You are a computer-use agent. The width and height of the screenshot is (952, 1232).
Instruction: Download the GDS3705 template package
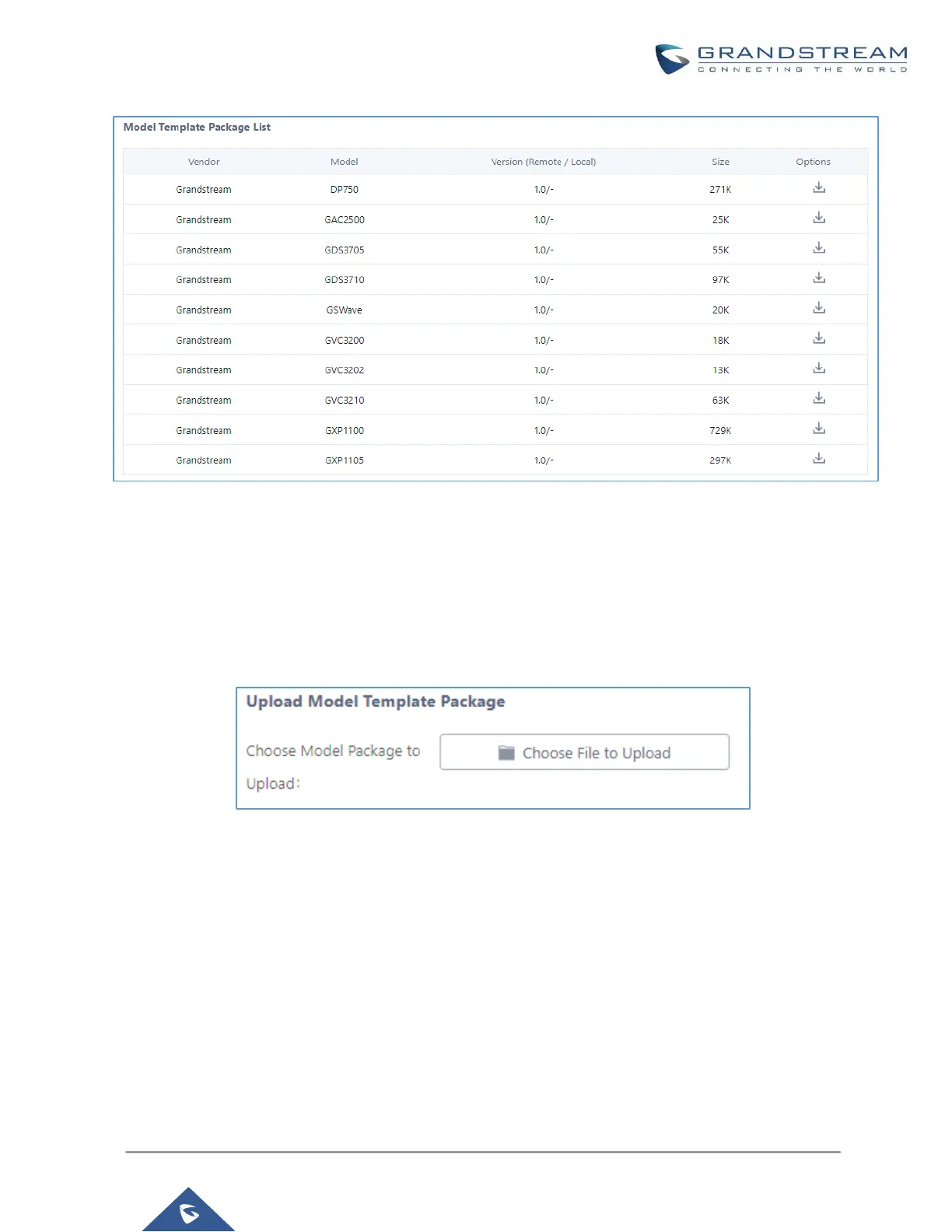click(x=819, y=248)
